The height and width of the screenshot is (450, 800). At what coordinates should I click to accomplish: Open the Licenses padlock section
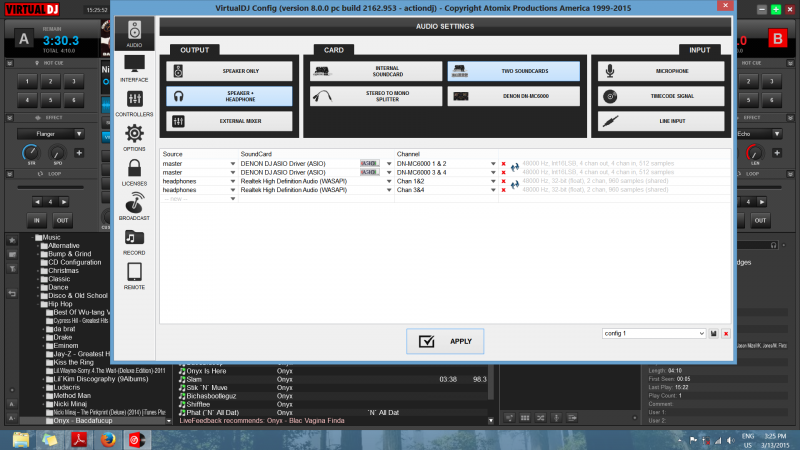tap(134, 172)
